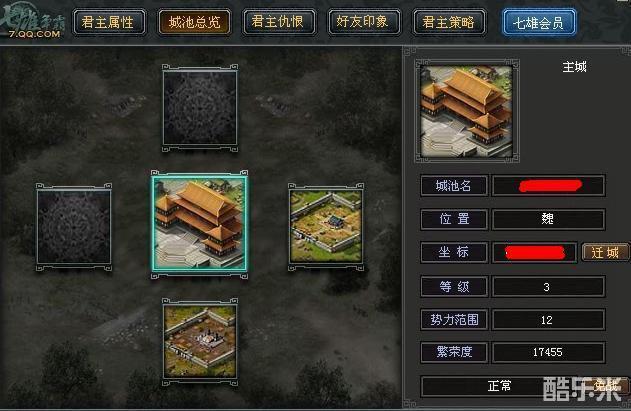This screenshot has height=411, width=631.
Task: Select the walled city icon on the right
Action: 326,227
